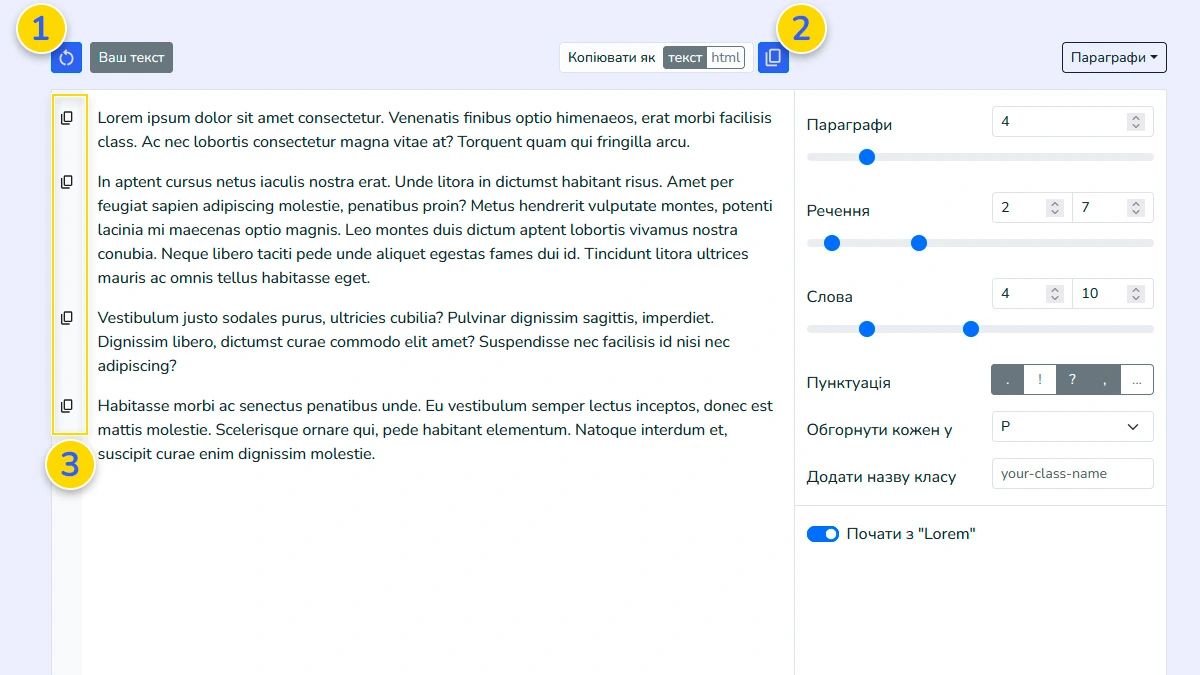1200x675 pixels.
Task: Open the Параграфи dropdown menu
Action: click(1114, 58)
